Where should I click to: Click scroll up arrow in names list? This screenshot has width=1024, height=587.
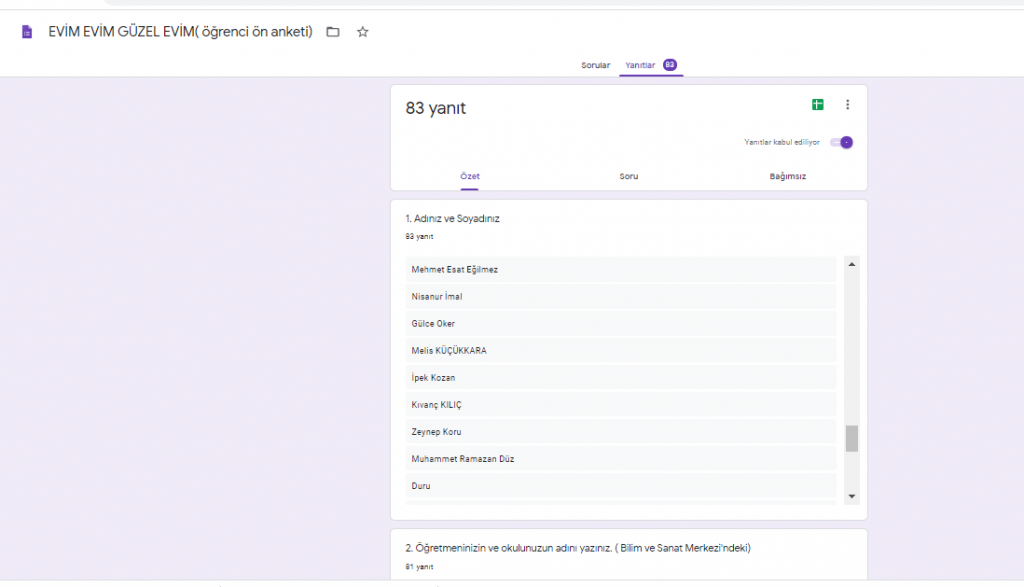[x=852, y=264]
